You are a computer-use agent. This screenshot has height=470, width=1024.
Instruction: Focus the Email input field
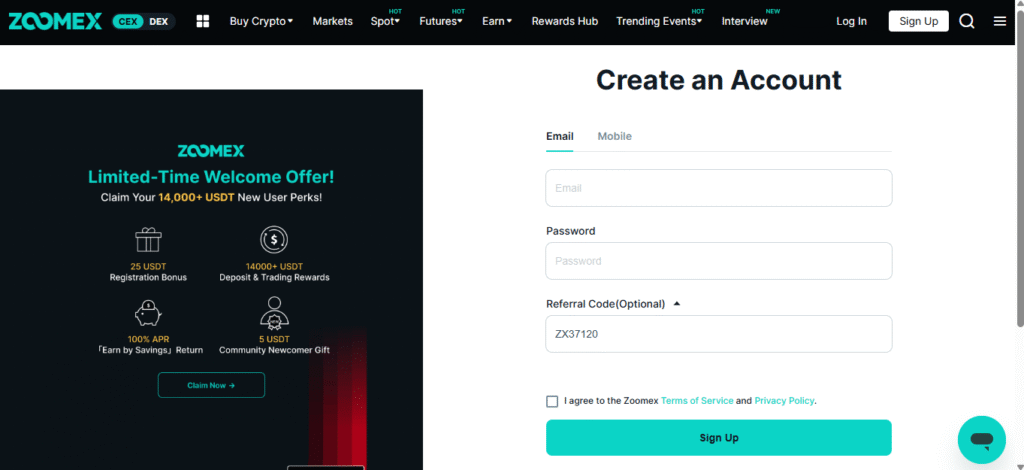[x=718, y=188]
